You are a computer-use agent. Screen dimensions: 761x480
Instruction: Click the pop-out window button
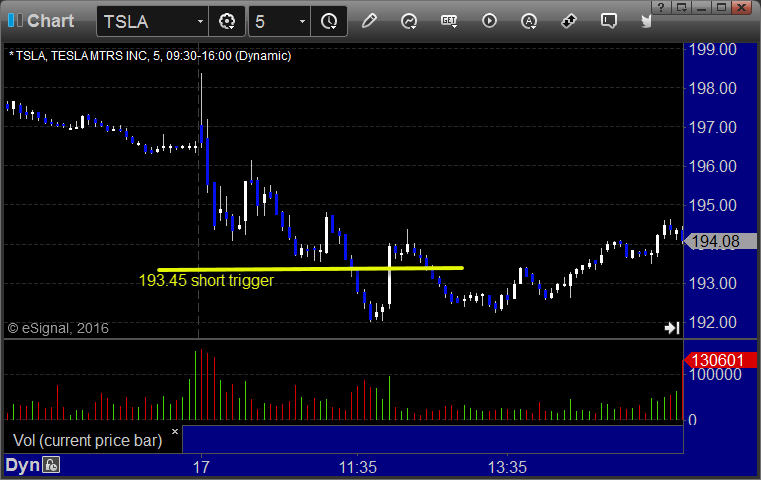coord(681,8)
